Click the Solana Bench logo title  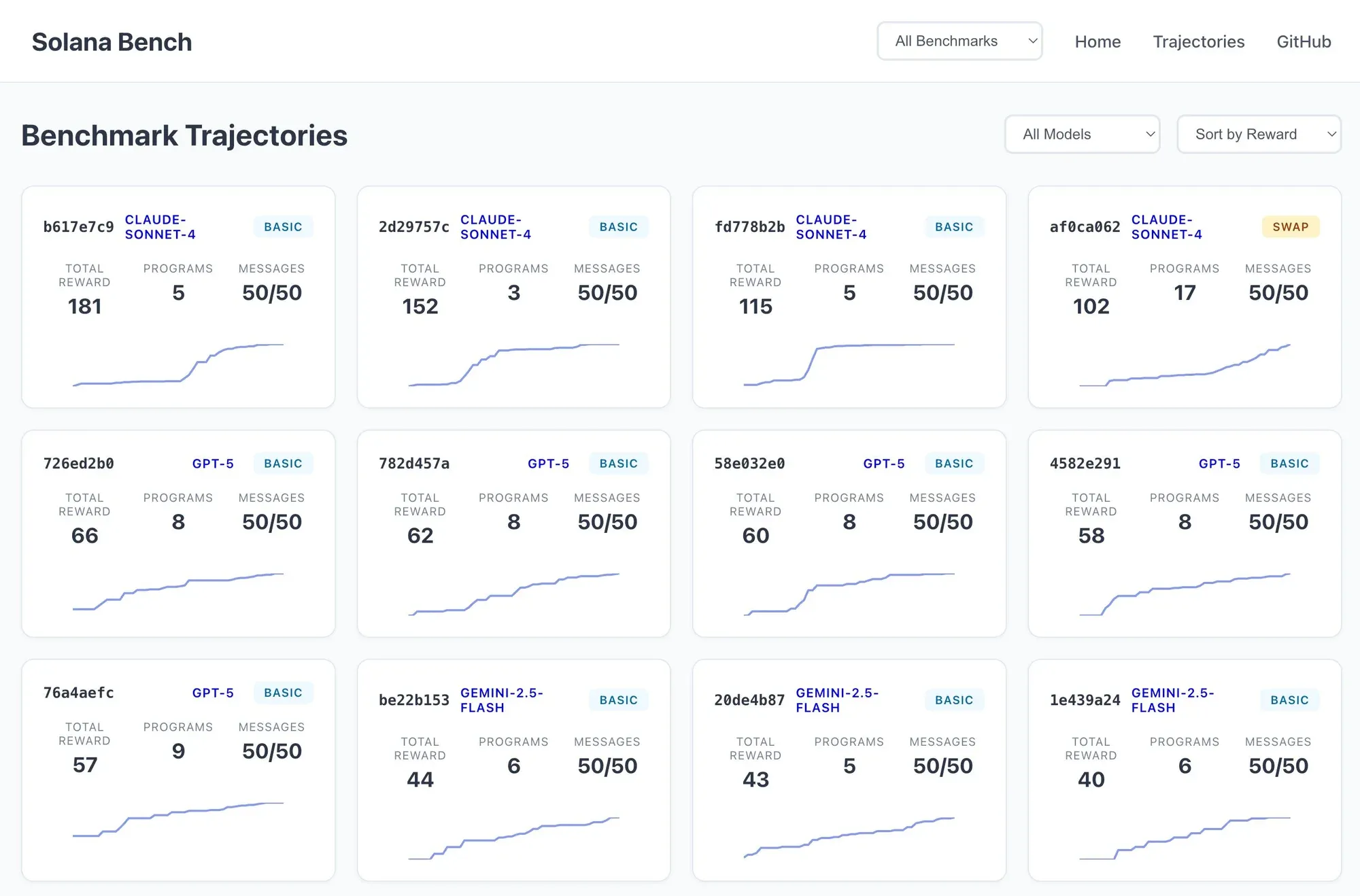(x=112, y=42)
